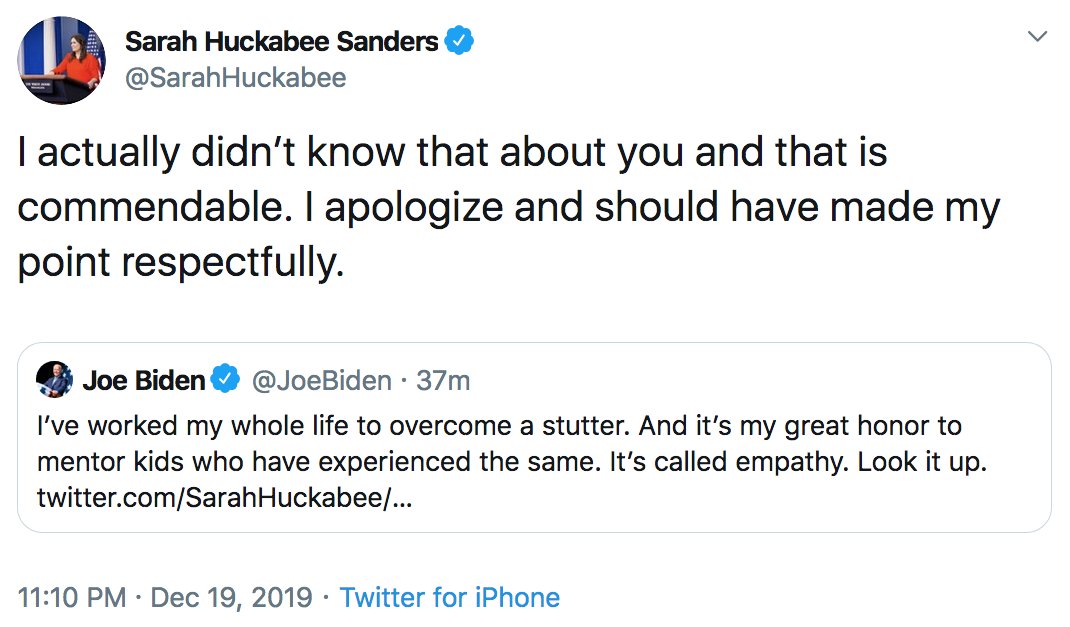The image size is (1070, 627).
Task: Select the main tweet apology text
Action: point(509,207)
